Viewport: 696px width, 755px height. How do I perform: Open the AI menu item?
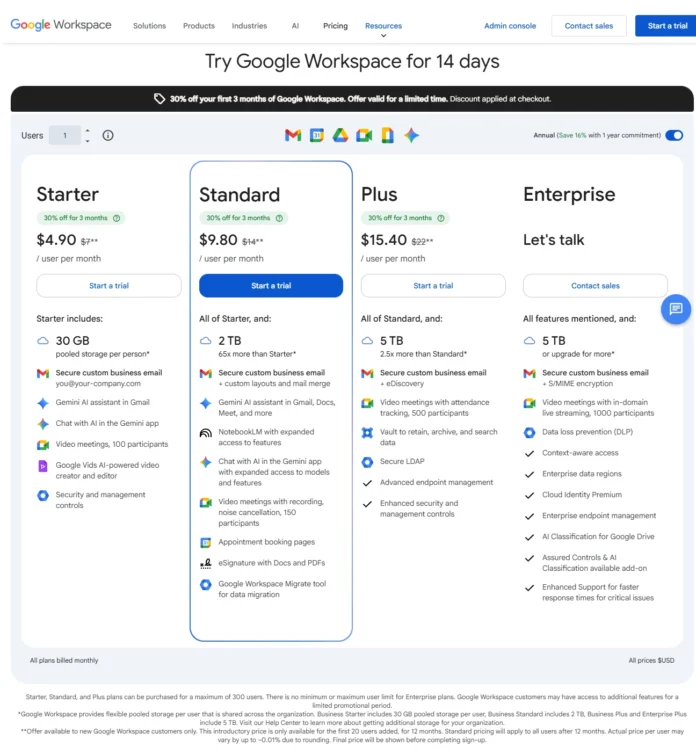click(x=295, y=26)
